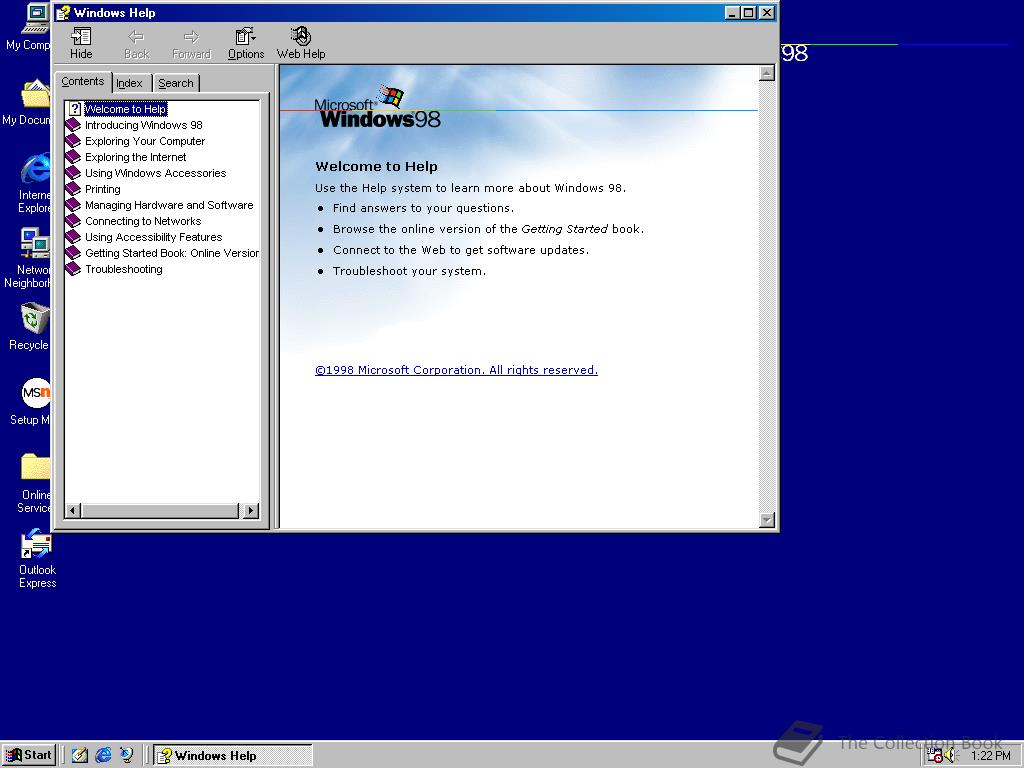Open the Printing book
The width and height of the screenshot is (1024, 768).
pos(103,189)
